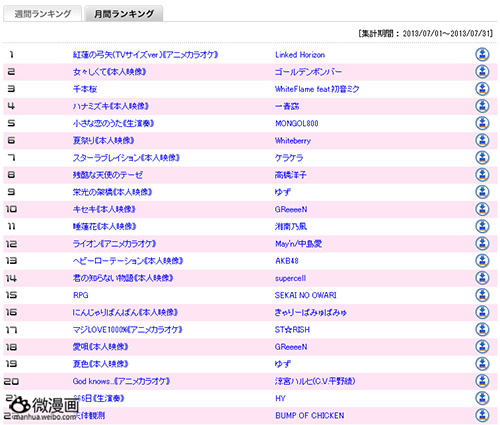Open song RPG

pyautogui.click(x=80, y=295)
